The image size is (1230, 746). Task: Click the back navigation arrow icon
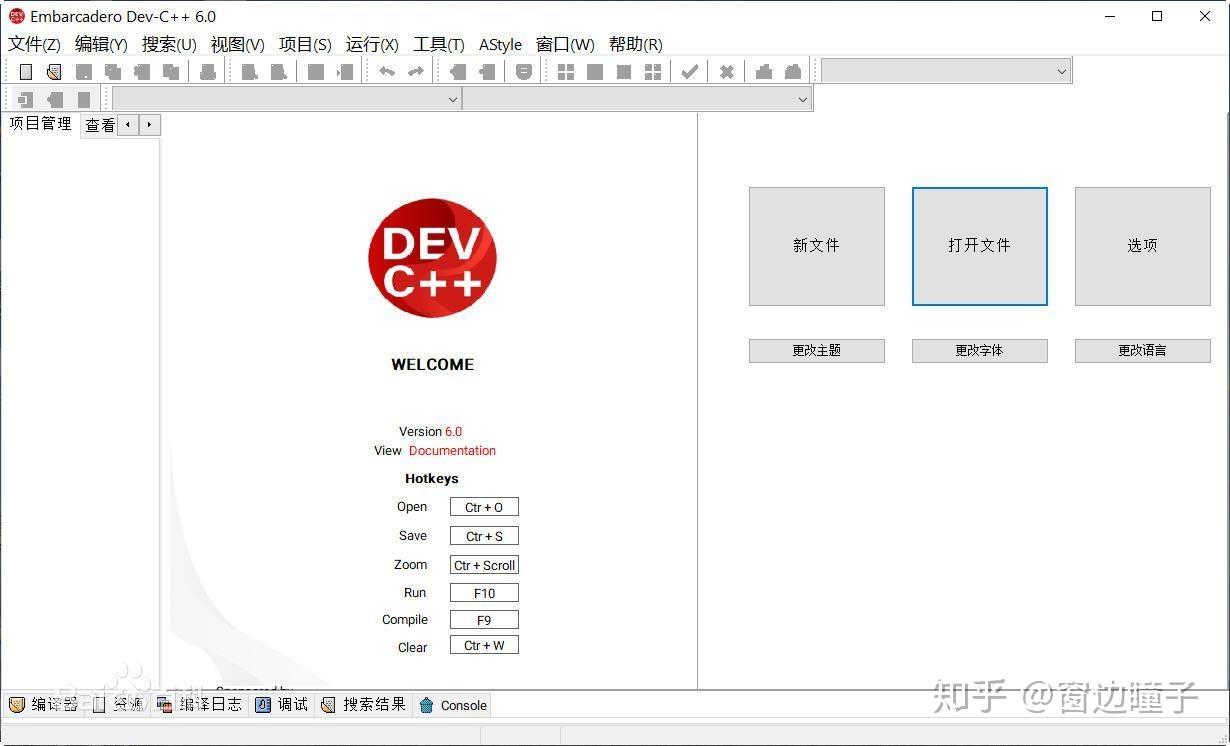click(456, 71)
